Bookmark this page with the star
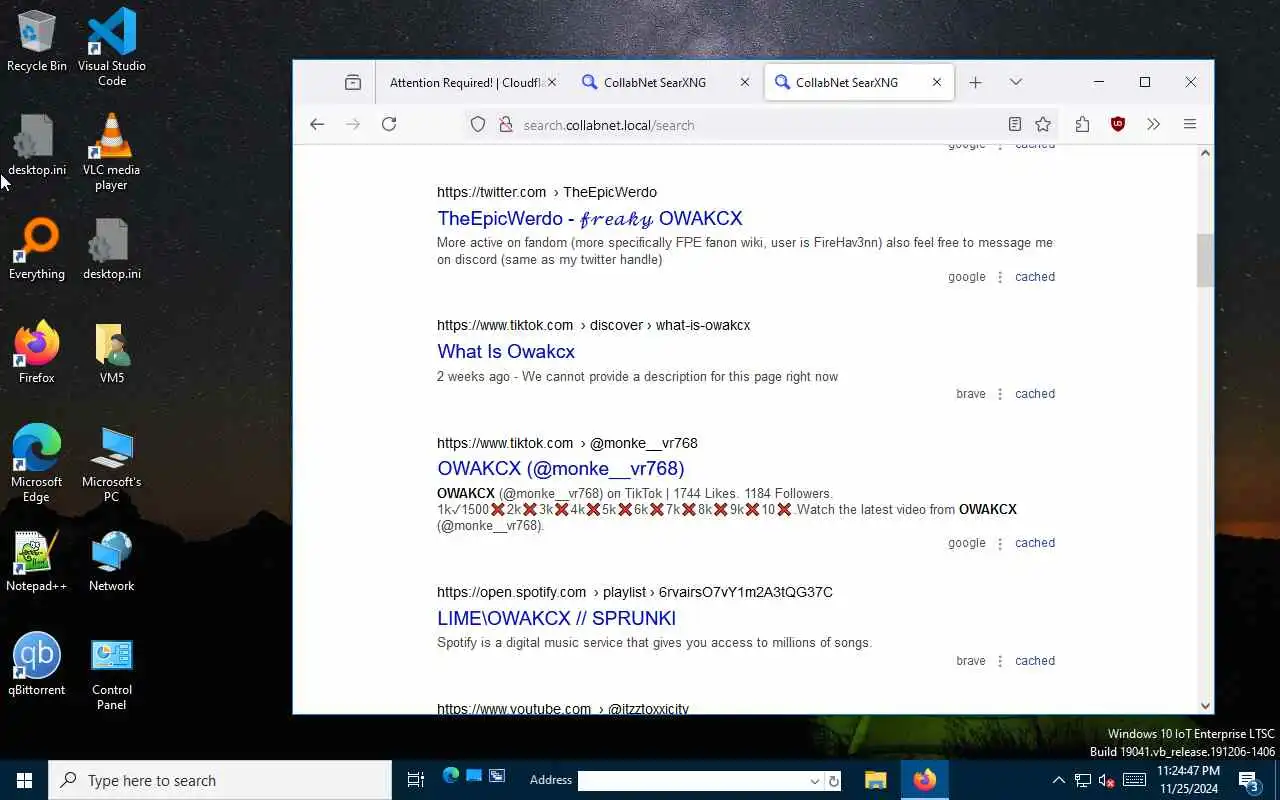This screenshot has width=1280, height=800. pyautogui.click(x=1043, y=124)
